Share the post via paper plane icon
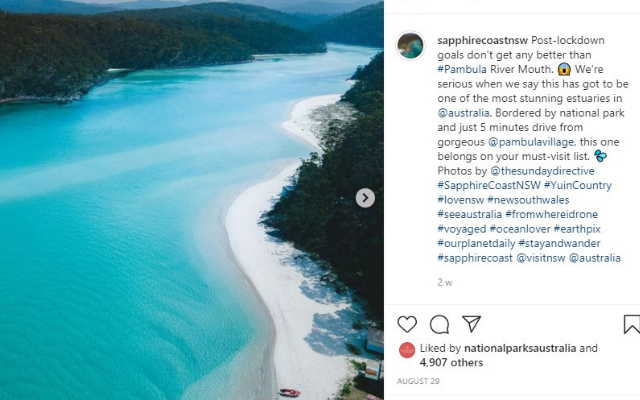640x400 pixels. [471, 324]
